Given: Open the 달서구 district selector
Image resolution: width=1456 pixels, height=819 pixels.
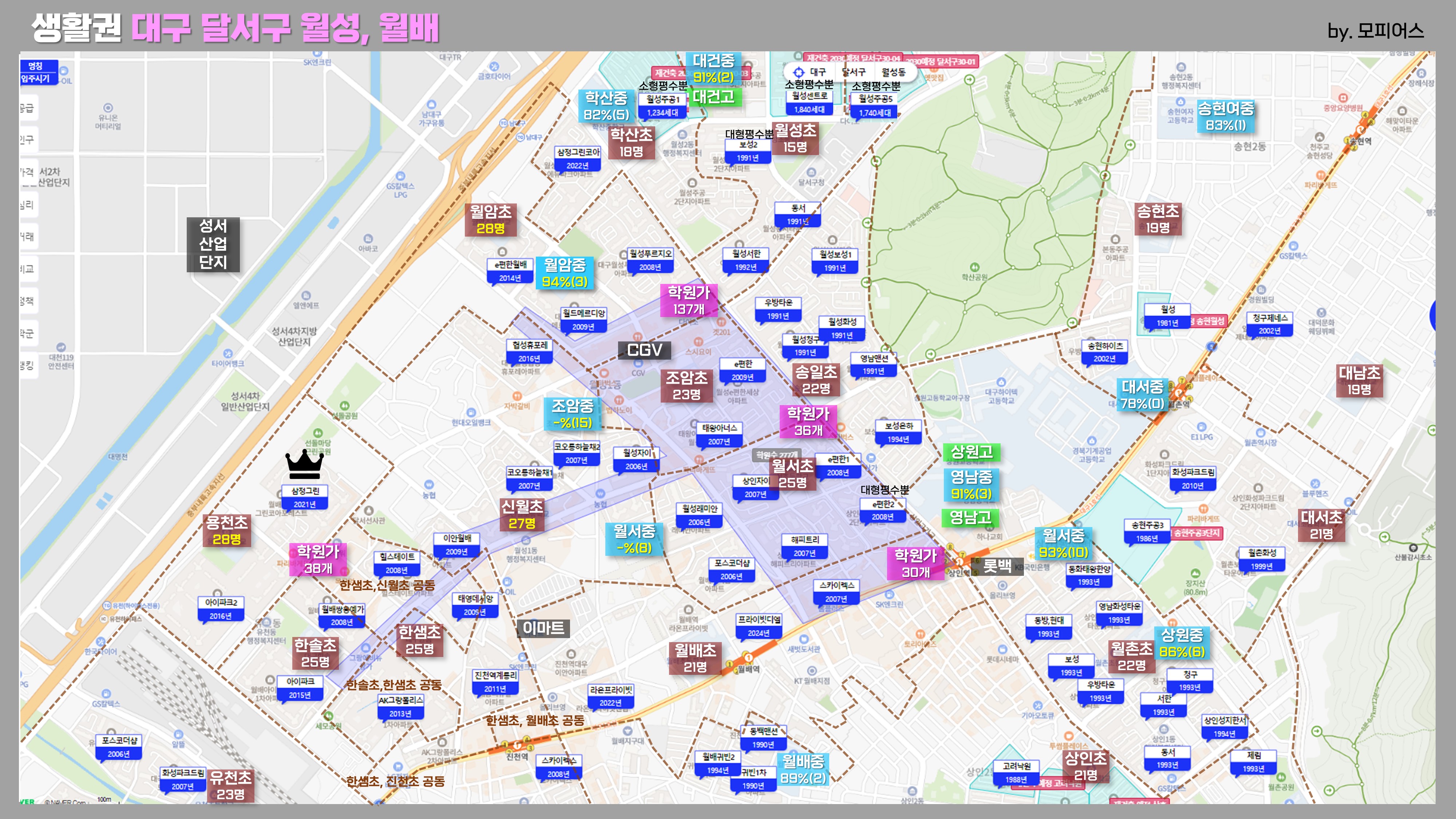Looking at the screenshot, I should (854, 72).
